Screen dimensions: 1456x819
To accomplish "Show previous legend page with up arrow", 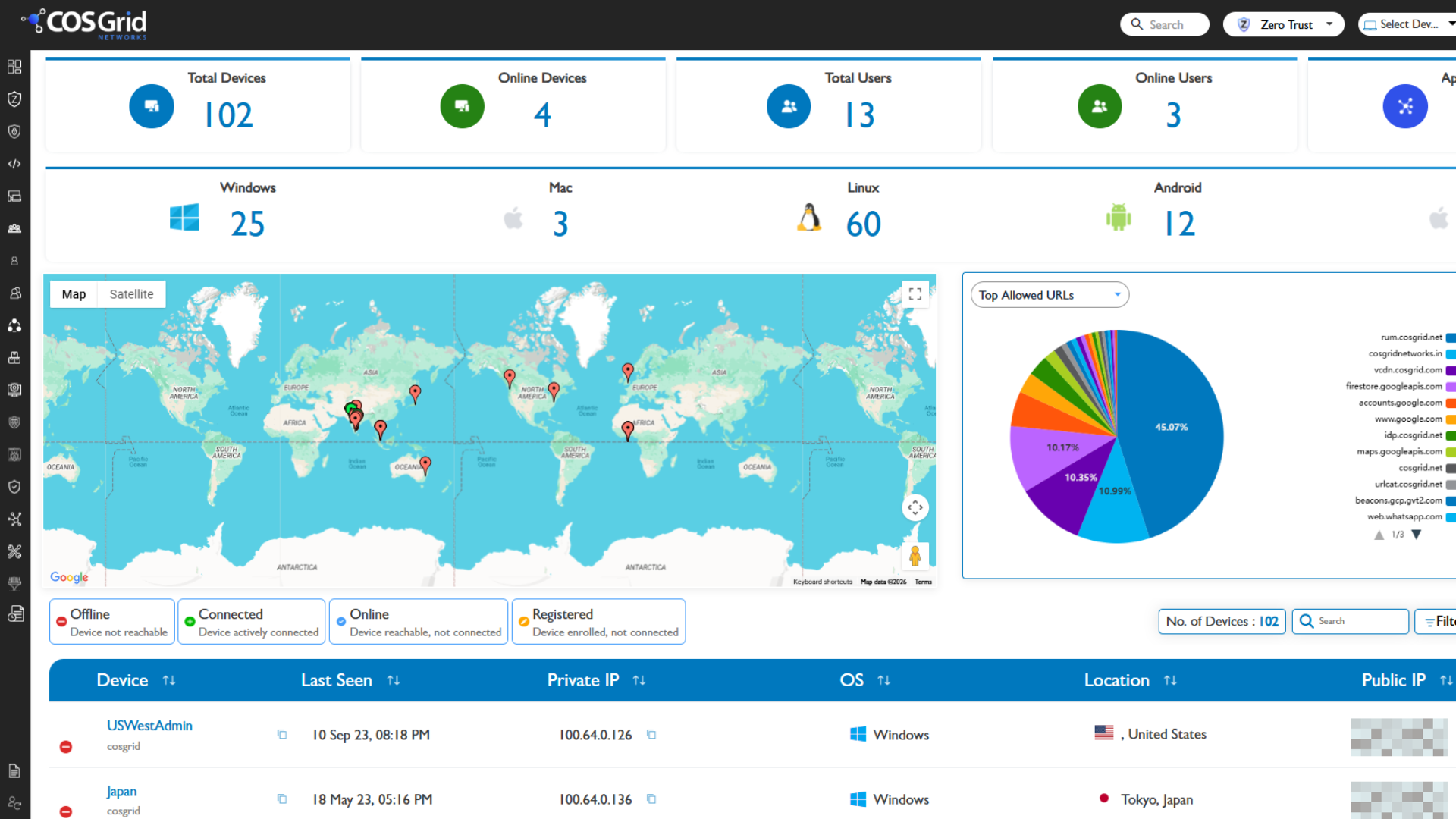I will click(1379, 535).
